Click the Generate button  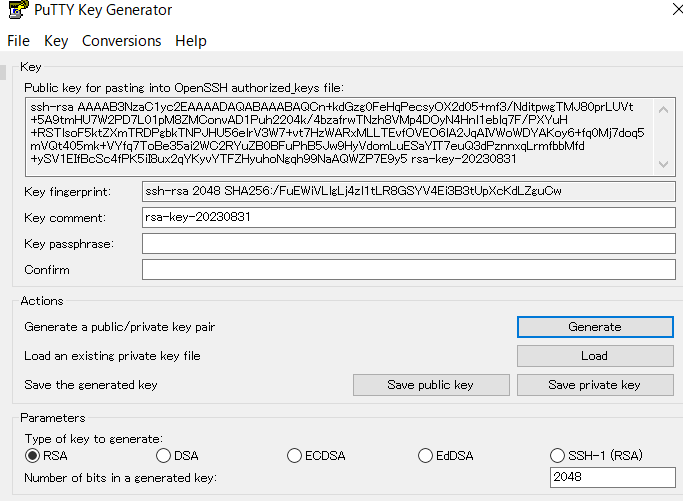point(595,327)
